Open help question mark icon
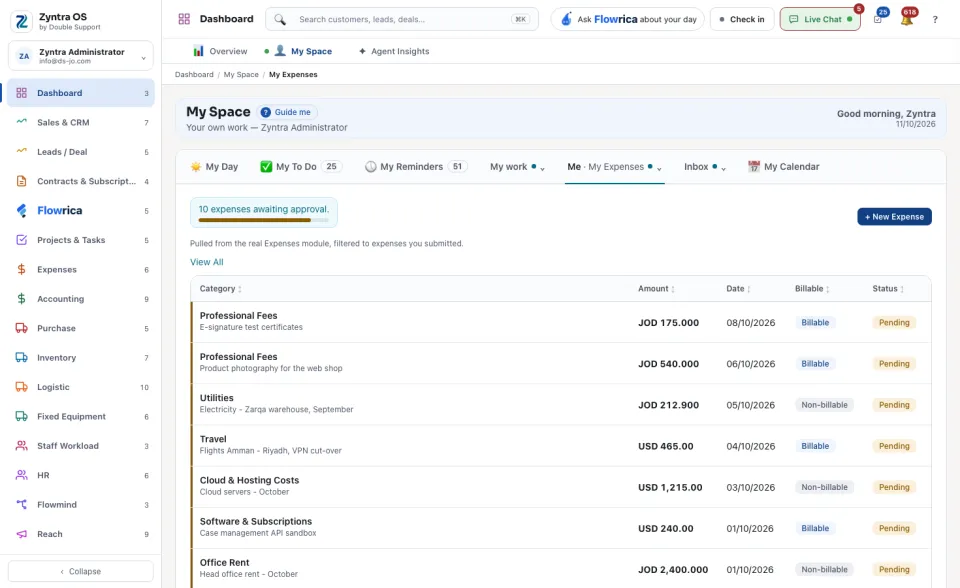The image size is (960, 588). pyautogui.click(x=935, y=20)
